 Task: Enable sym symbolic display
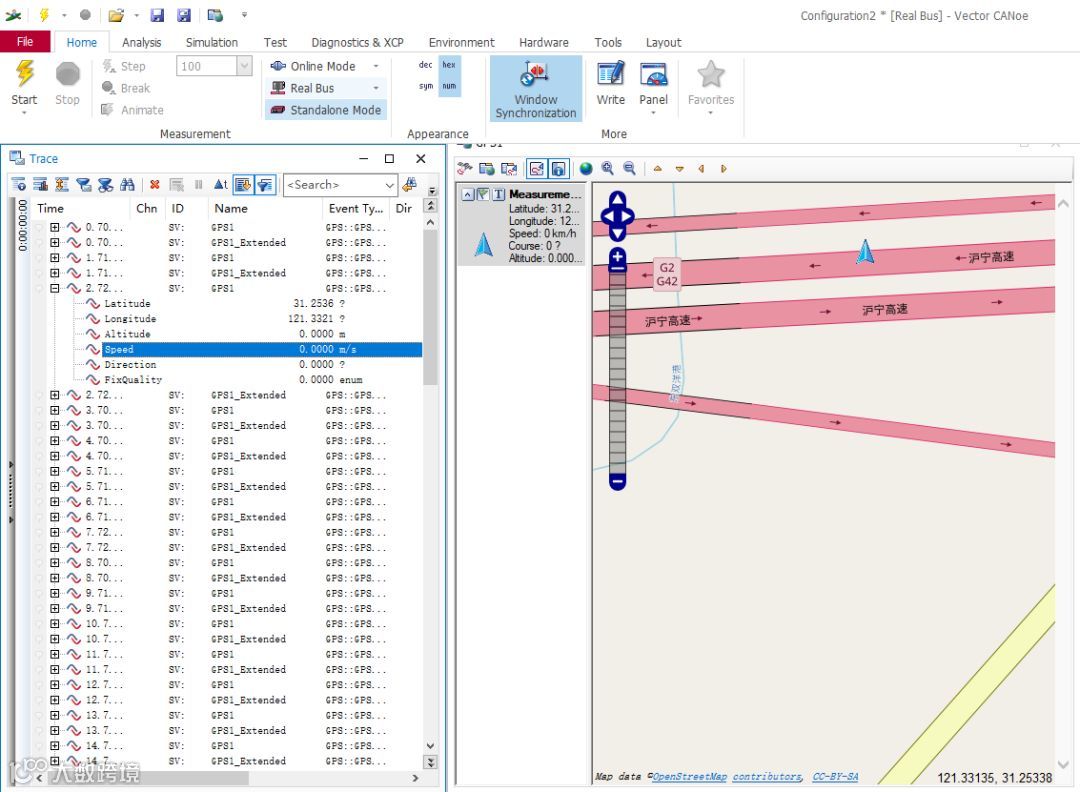tap(426, 86)
